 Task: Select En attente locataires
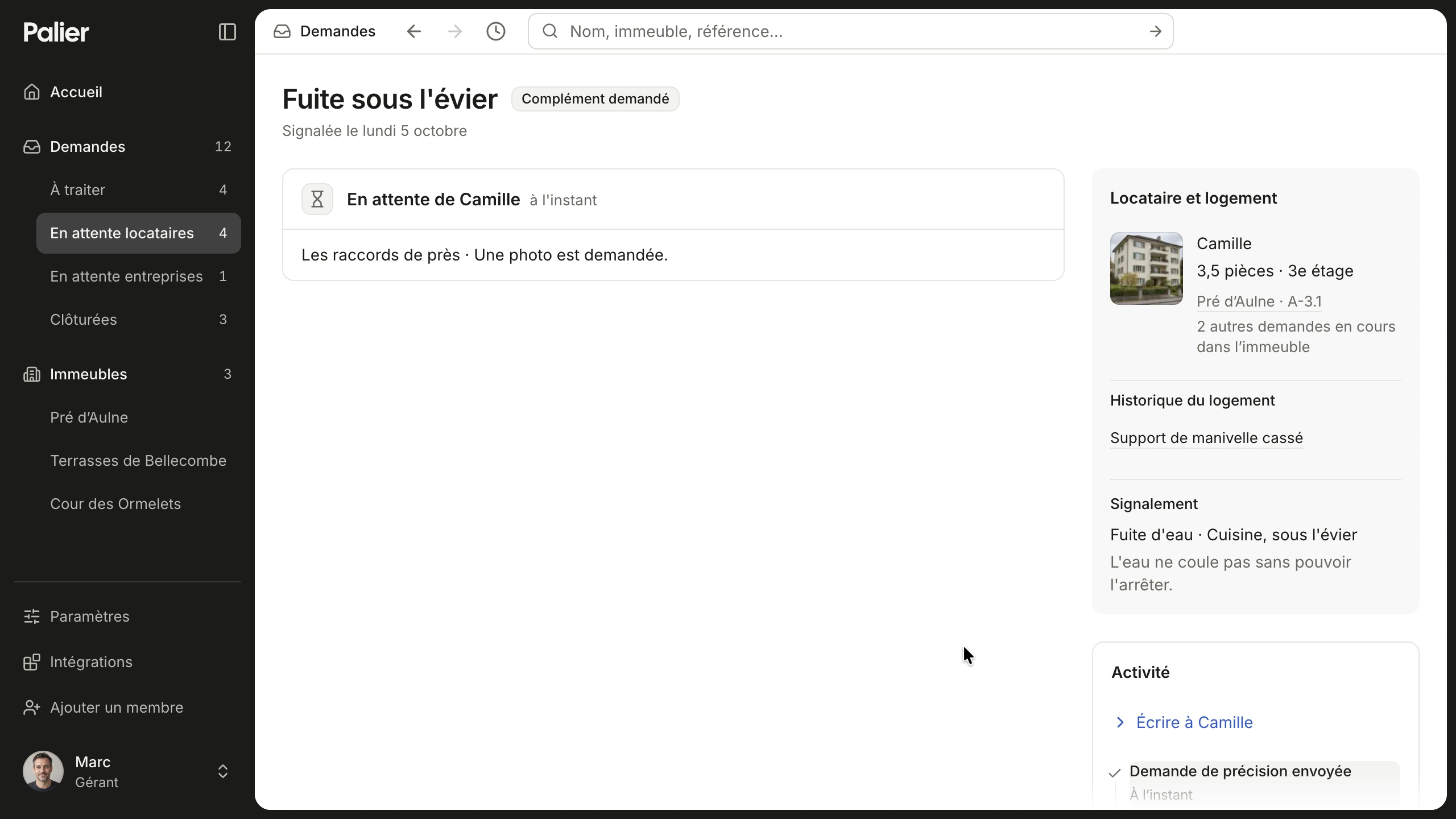pos(139,233)
